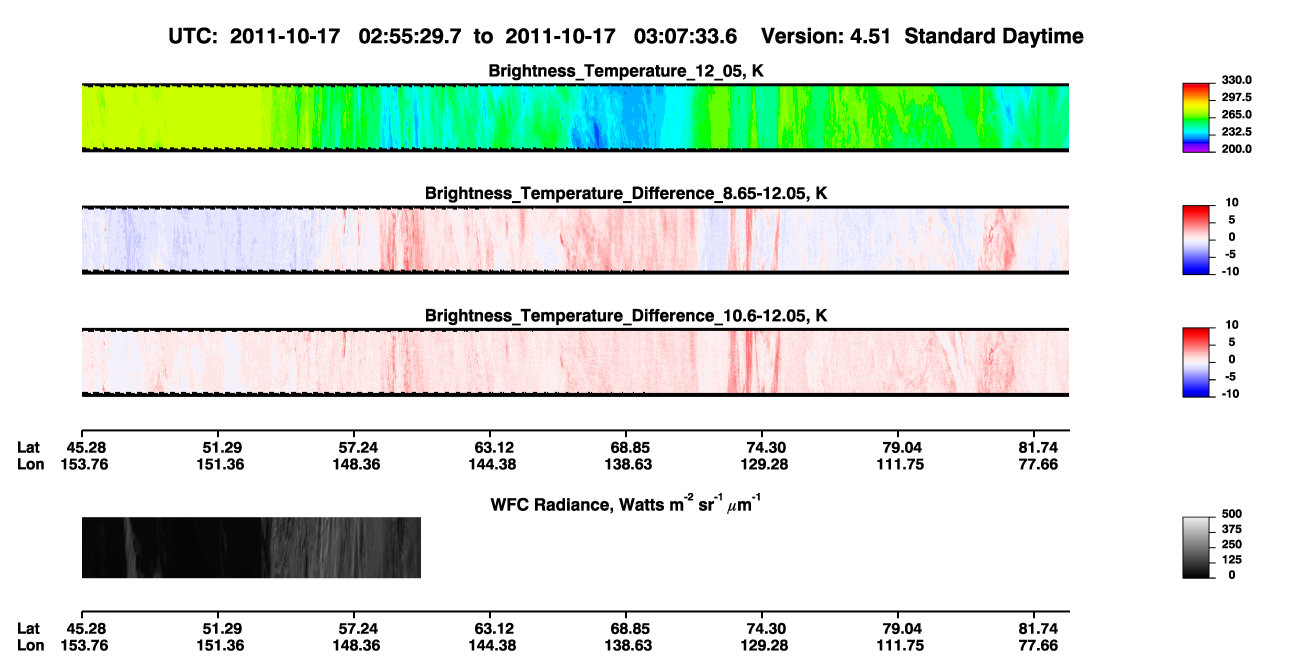Click the Brightness_Temperature_Difference_10.6-12.05 panel title
Viewport: 1300px width, 667px height.
coord(626,316)
